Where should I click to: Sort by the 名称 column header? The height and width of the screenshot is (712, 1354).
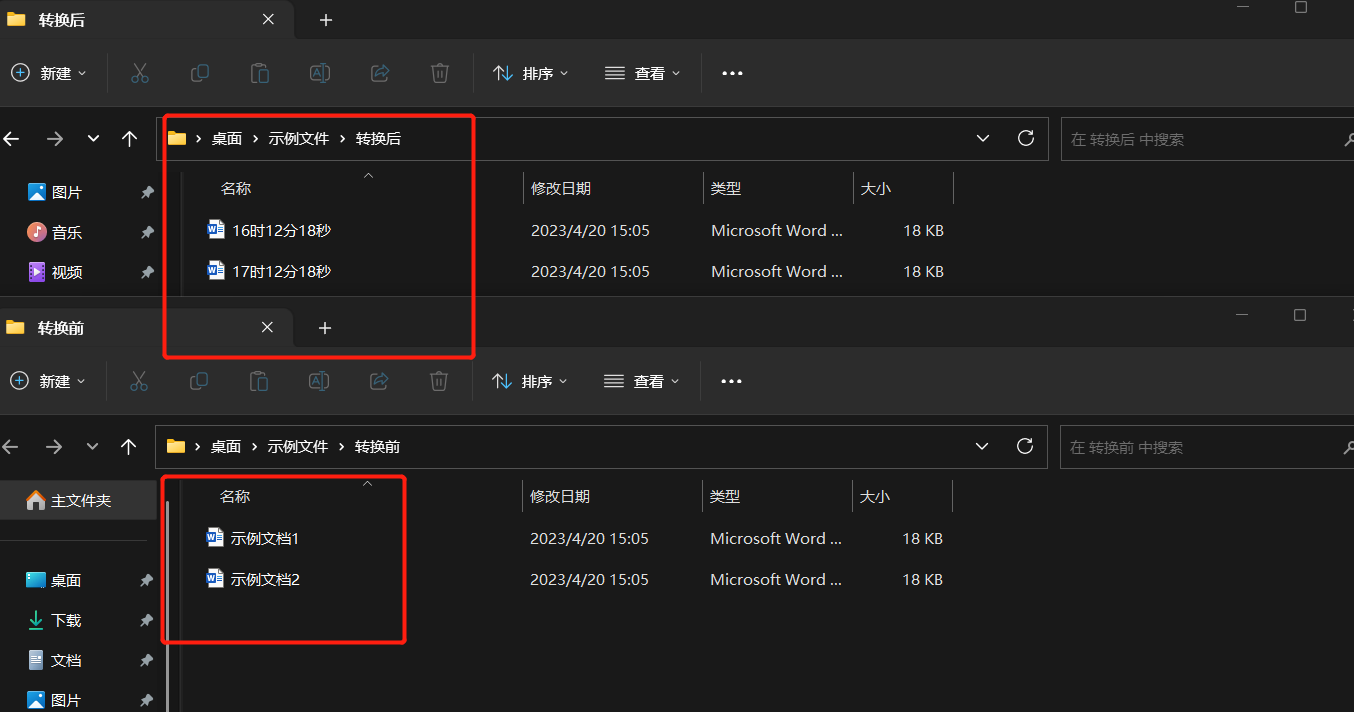coord(236,188)
